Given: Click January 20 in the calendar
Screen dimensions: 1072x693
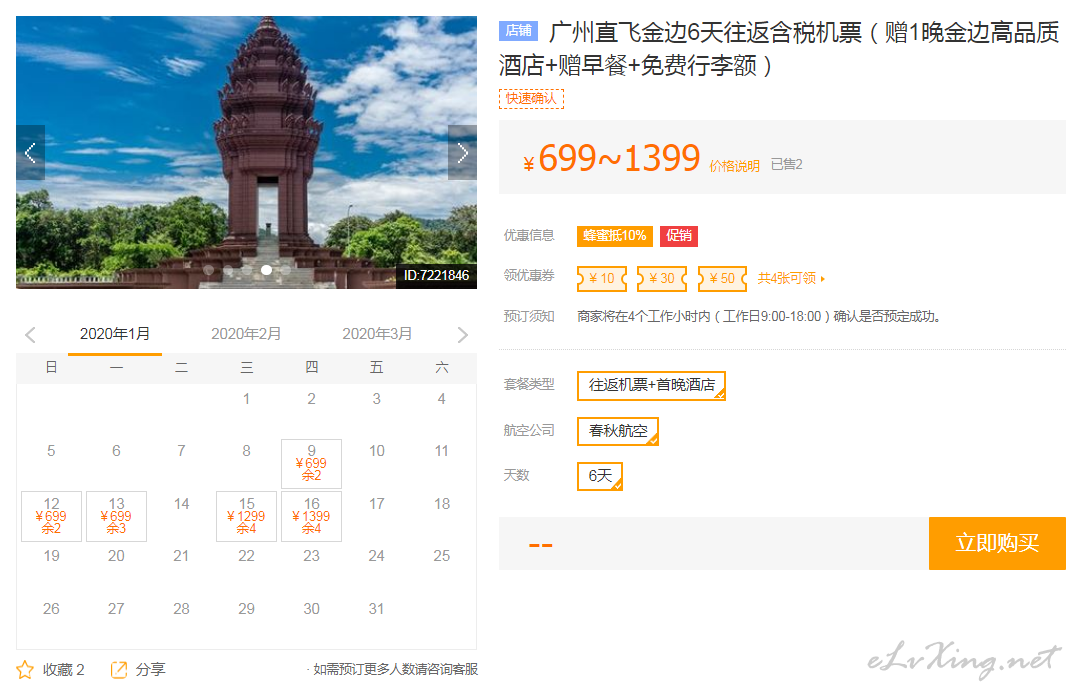Looking at the screenshot, I should tap(116, 556).
